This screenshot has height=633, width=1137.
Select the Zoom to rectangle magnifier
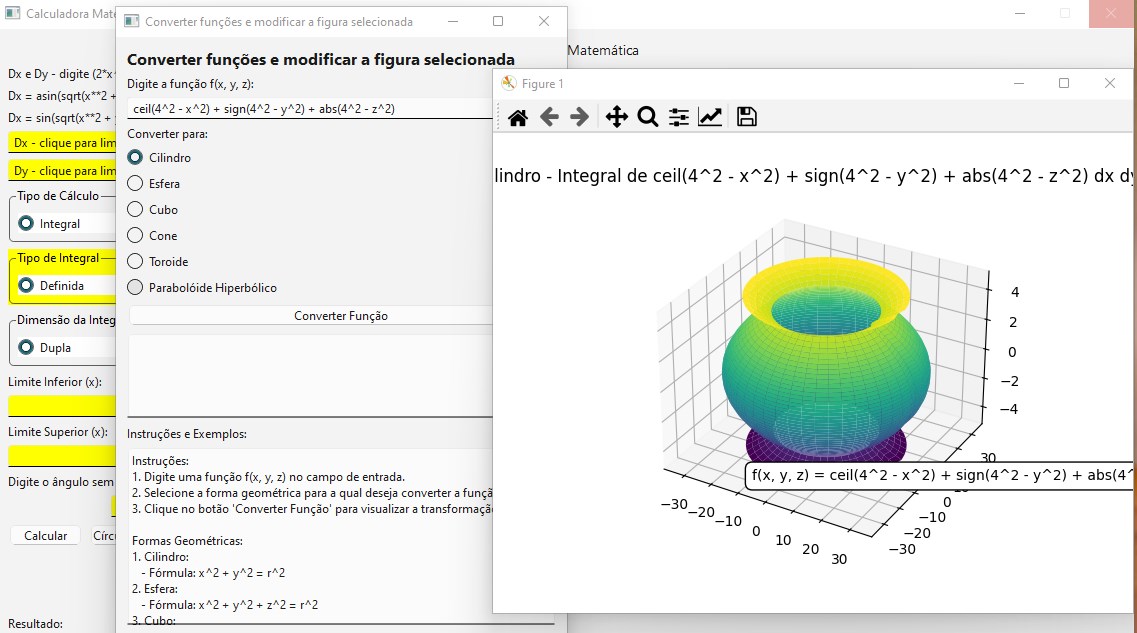tap(648, 117)
